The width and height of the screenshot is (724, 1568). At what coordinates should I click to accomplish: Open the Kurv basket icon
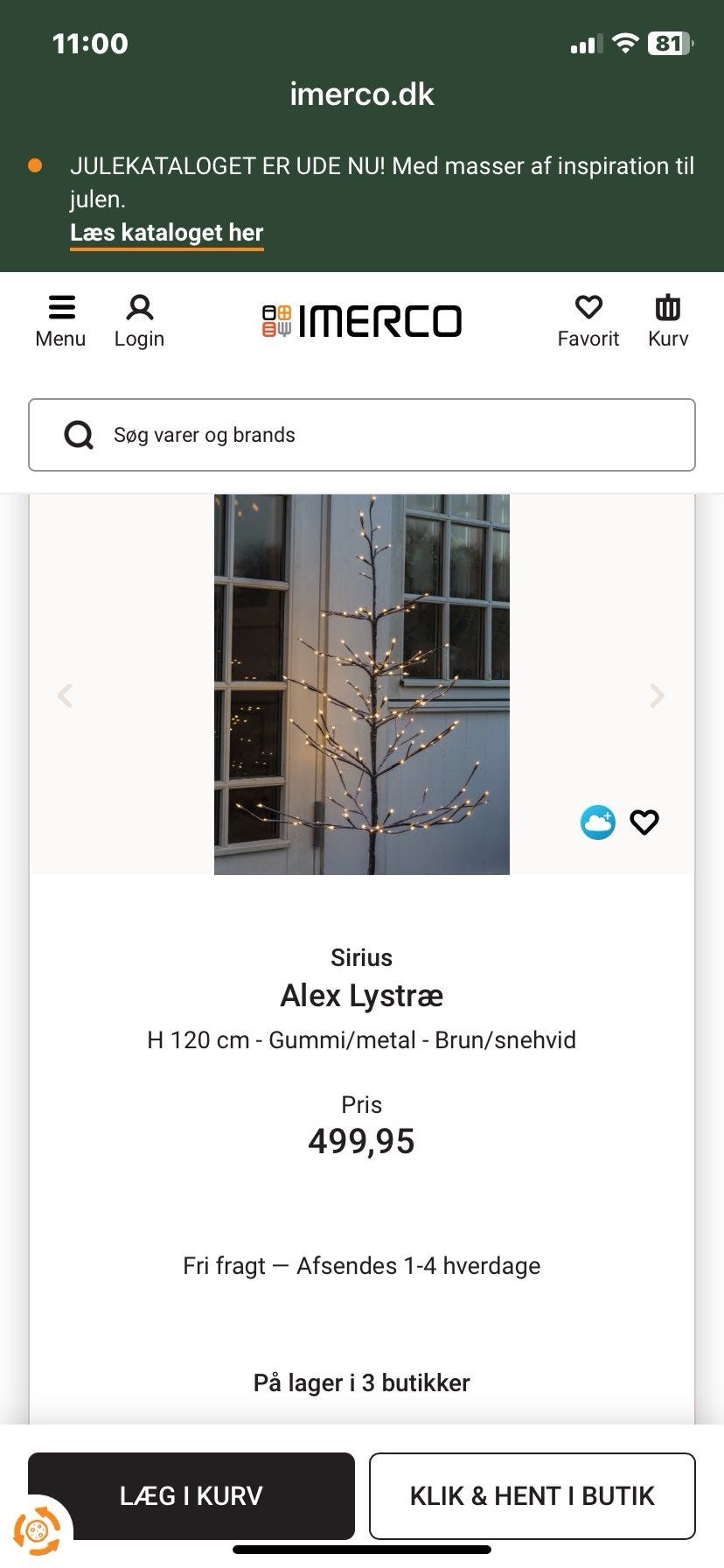click(x=668, y=307)
